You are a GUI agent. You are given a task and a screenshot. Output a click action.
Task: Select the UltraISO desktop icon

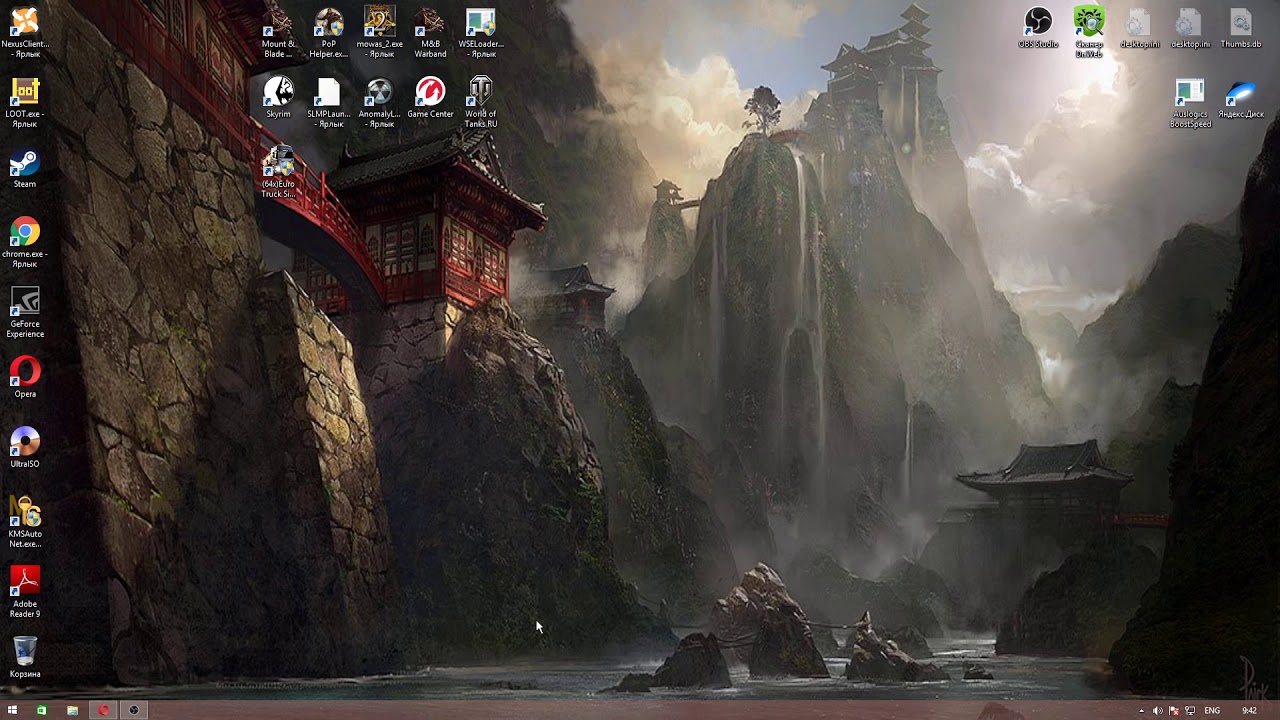coord(25,448)
